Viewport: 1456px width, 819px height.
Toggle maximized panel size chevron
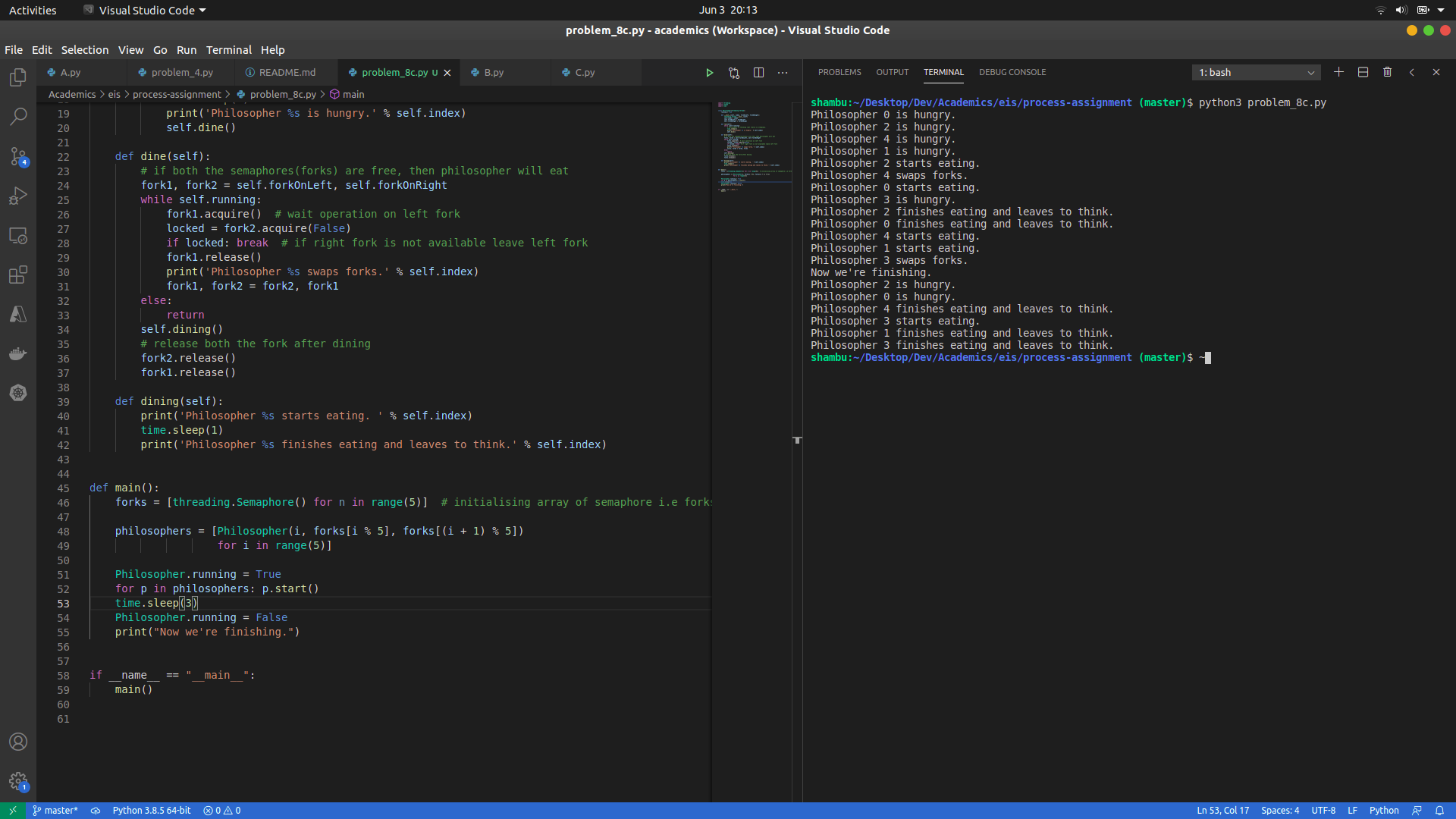pos(1411,72)
